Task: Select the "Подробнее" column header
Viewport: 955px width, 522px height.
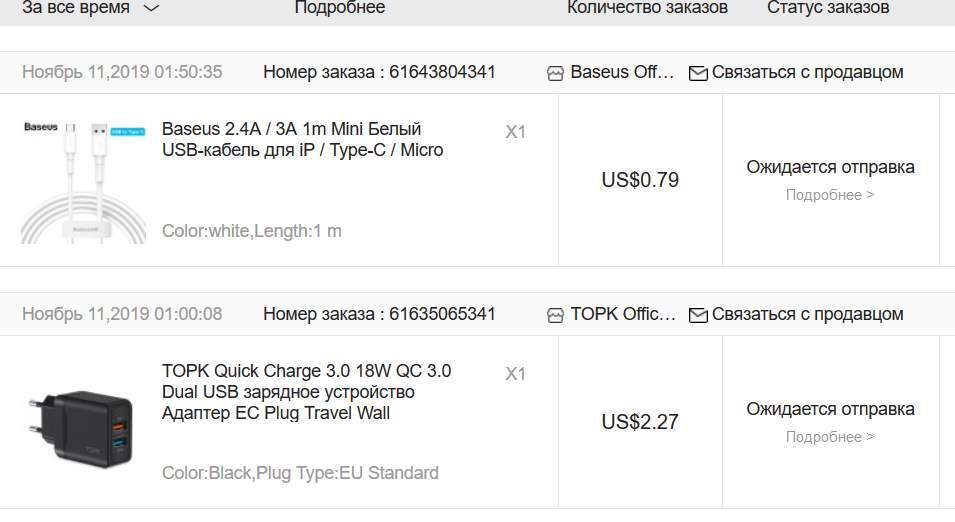Action: (339, 8)
